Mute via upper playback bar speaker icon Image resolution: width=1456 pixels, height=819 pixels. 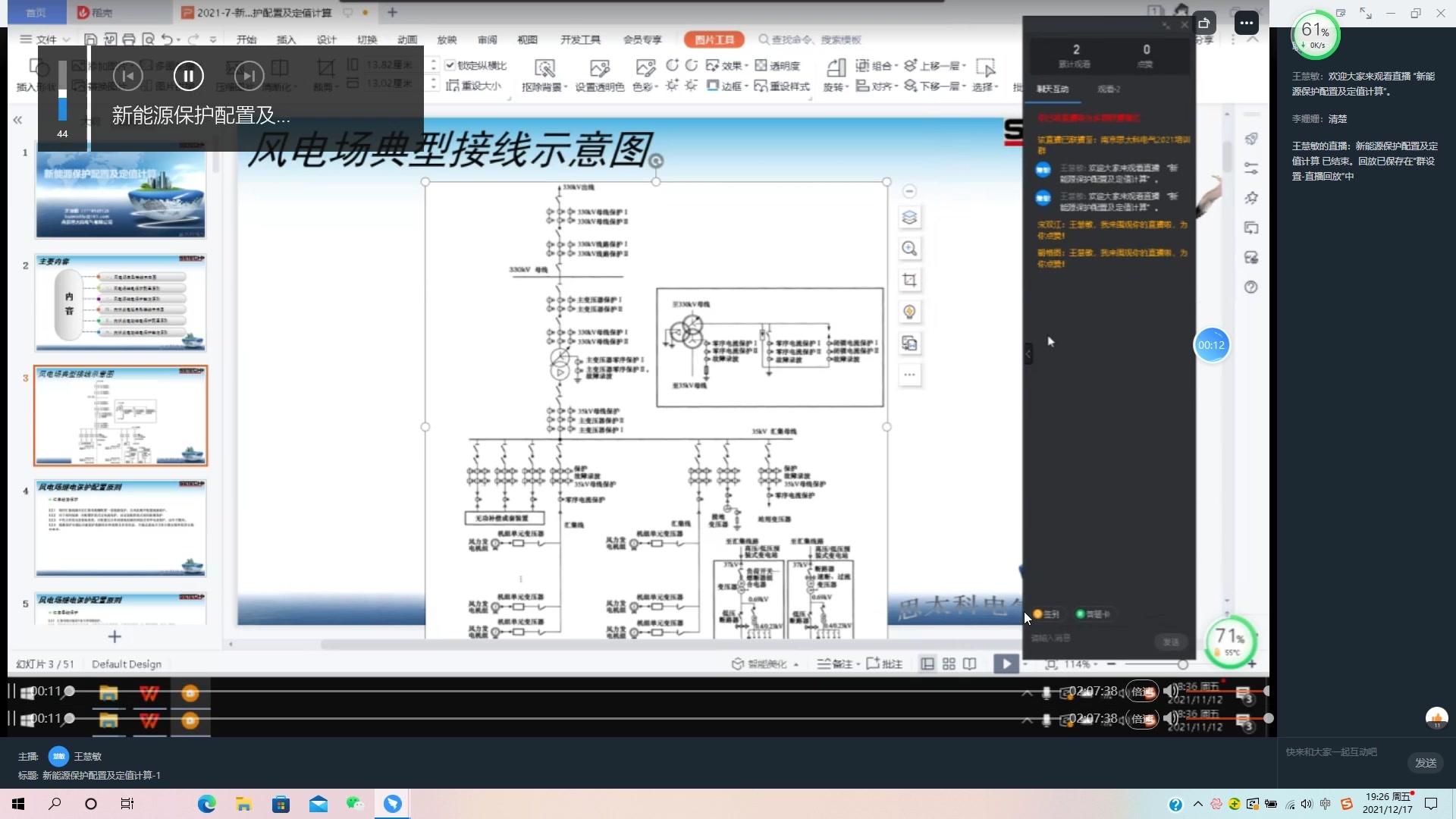[x=1171, y=691]
